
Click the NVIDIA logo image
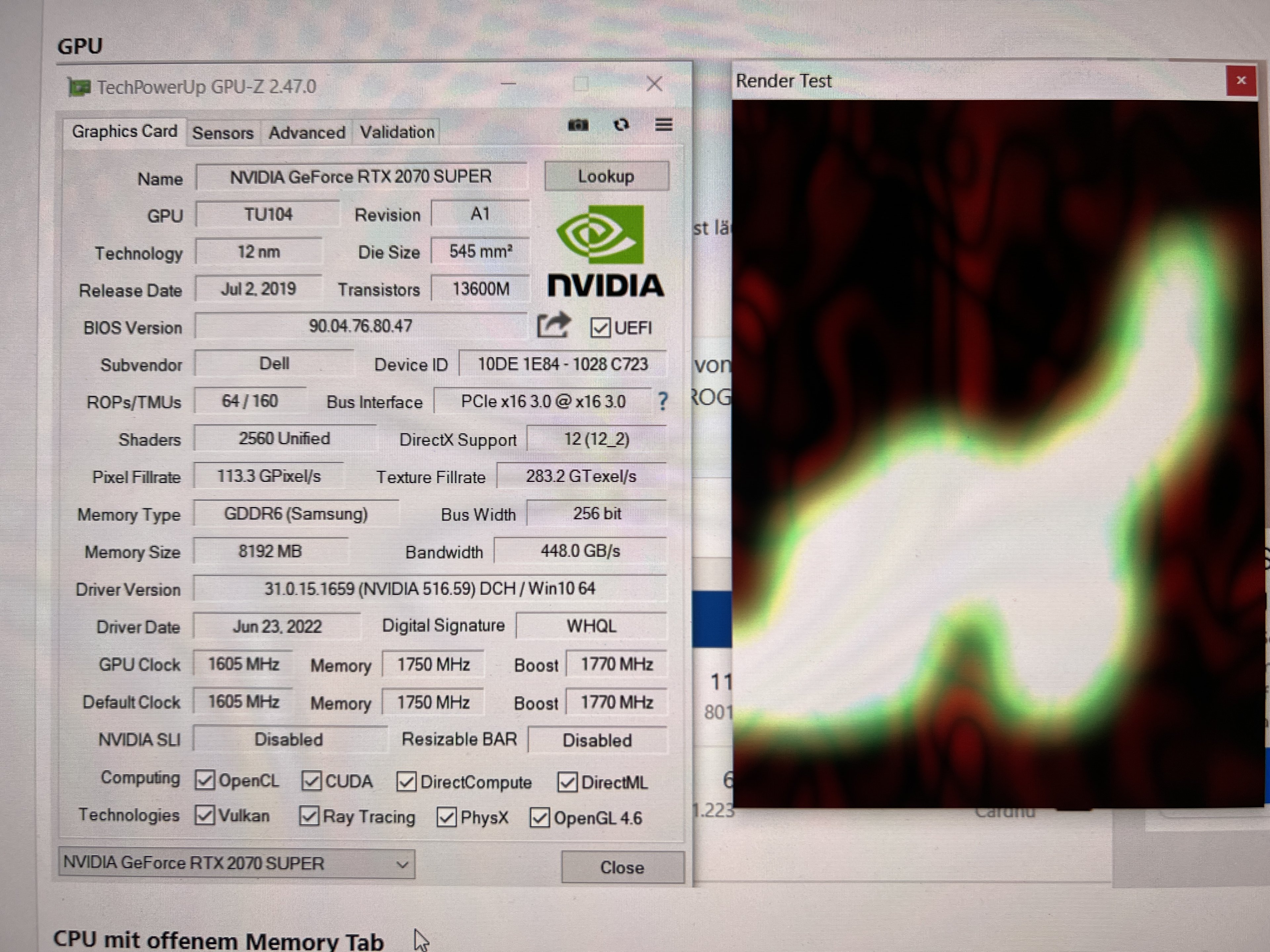[x=606, y=251]
